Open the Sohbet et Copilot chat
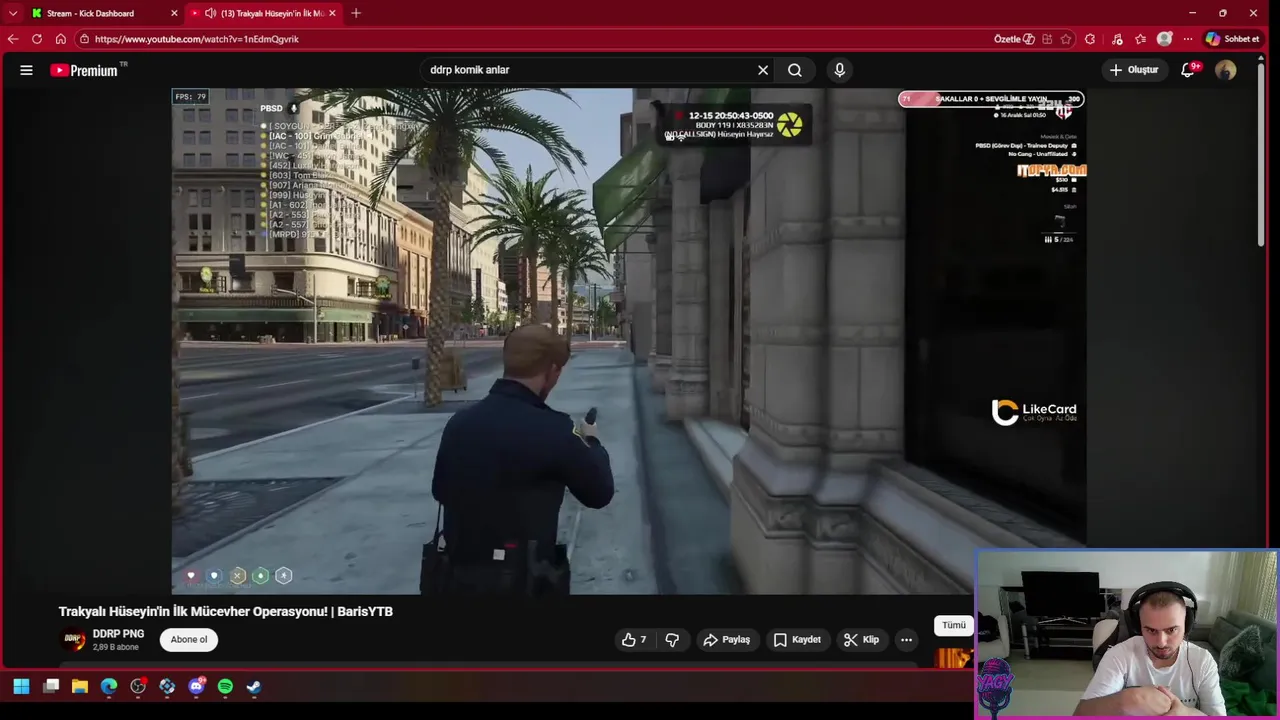Image resolution: width=1280 pixels, height=720 pixels. coord(1233,39)
